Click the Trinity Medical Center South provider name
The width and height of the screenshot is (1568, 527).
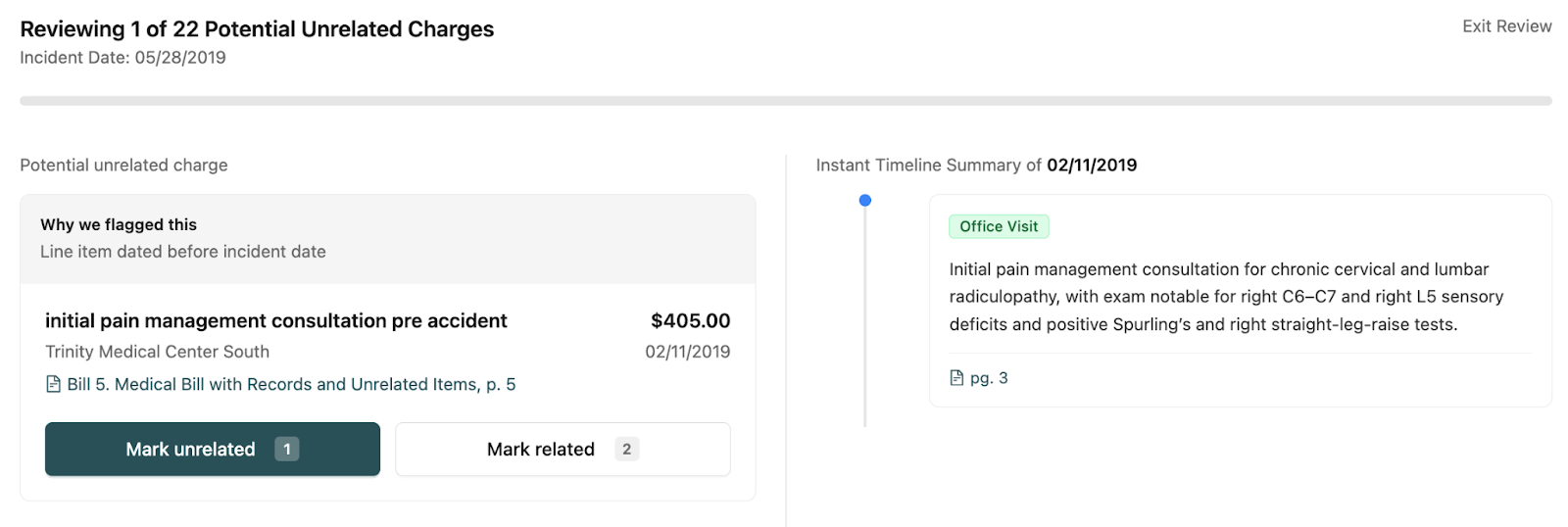pos(157,352)
